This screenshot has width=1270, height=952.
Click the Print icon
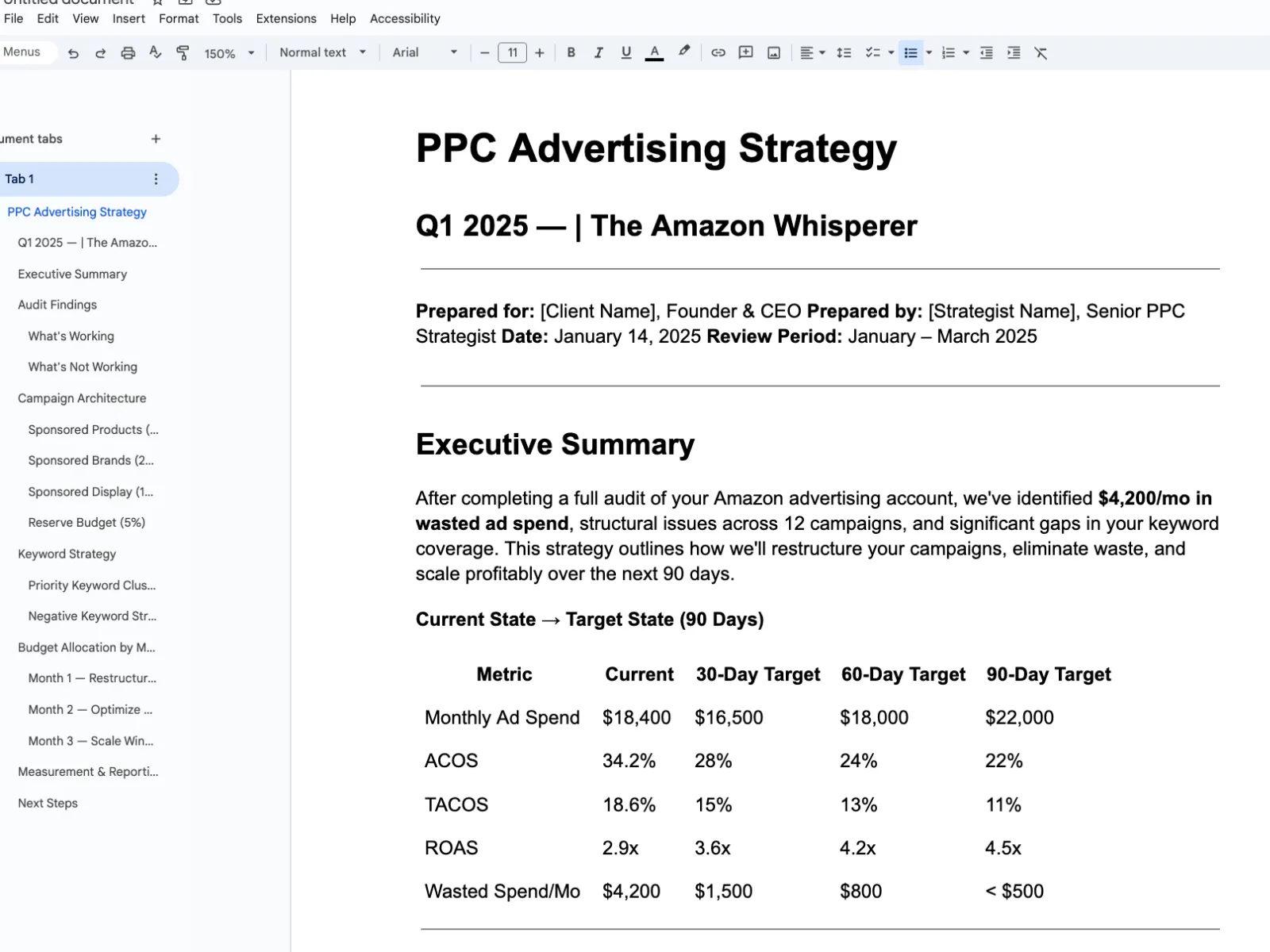point(128,53)
